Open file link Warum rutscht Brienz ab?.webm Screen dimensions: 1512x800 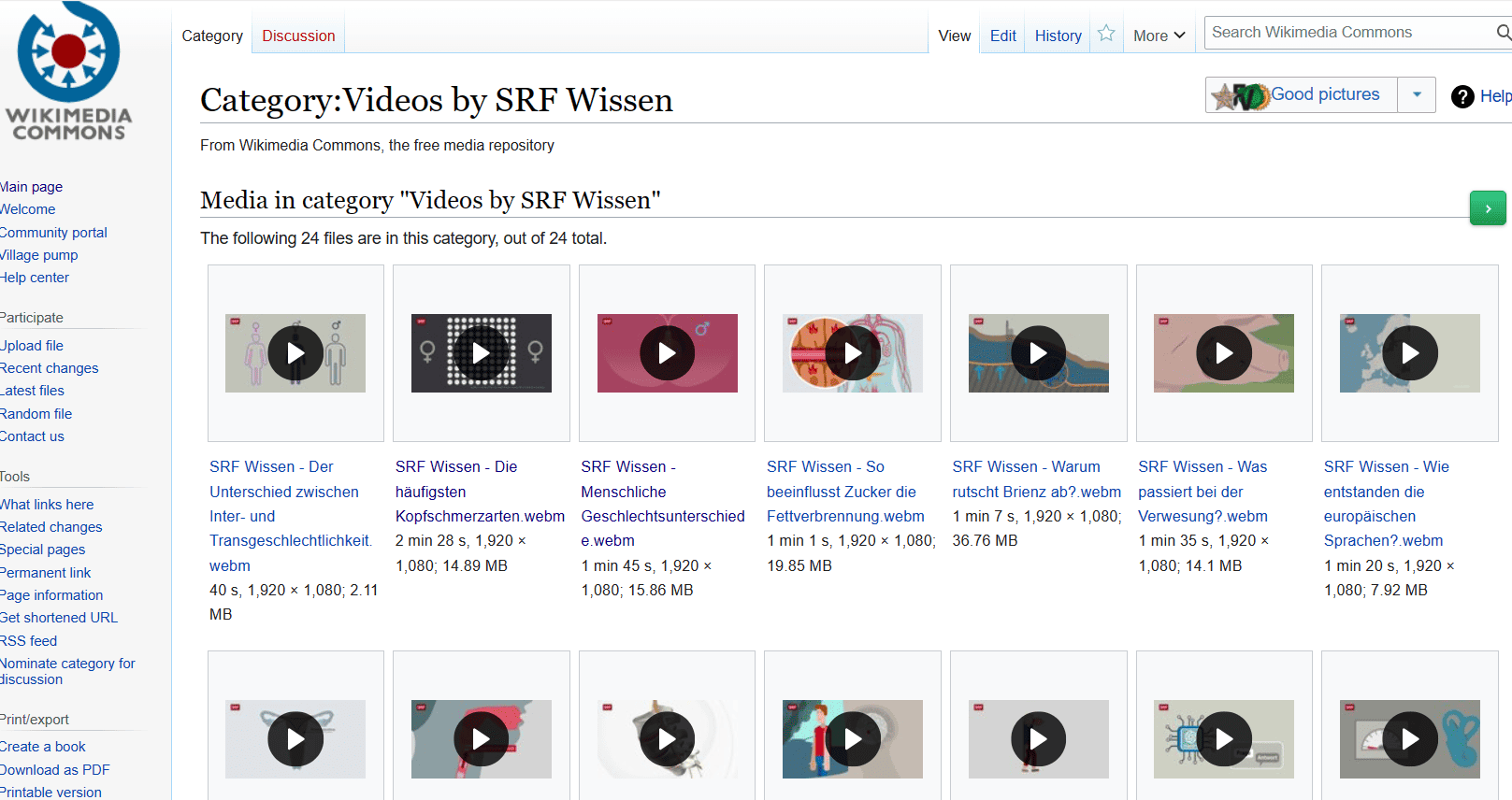(1036, 479)
